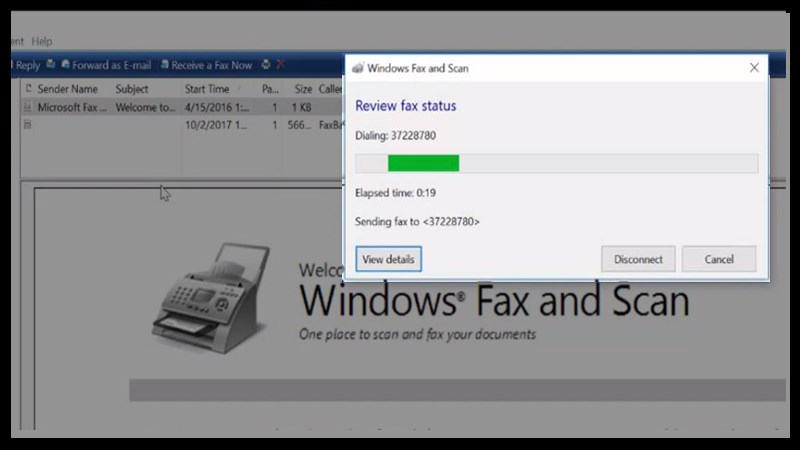Click the '566...' size cell
Image resolution: width=800 pixels, height=450 pixels.
(x=299, y=125)
